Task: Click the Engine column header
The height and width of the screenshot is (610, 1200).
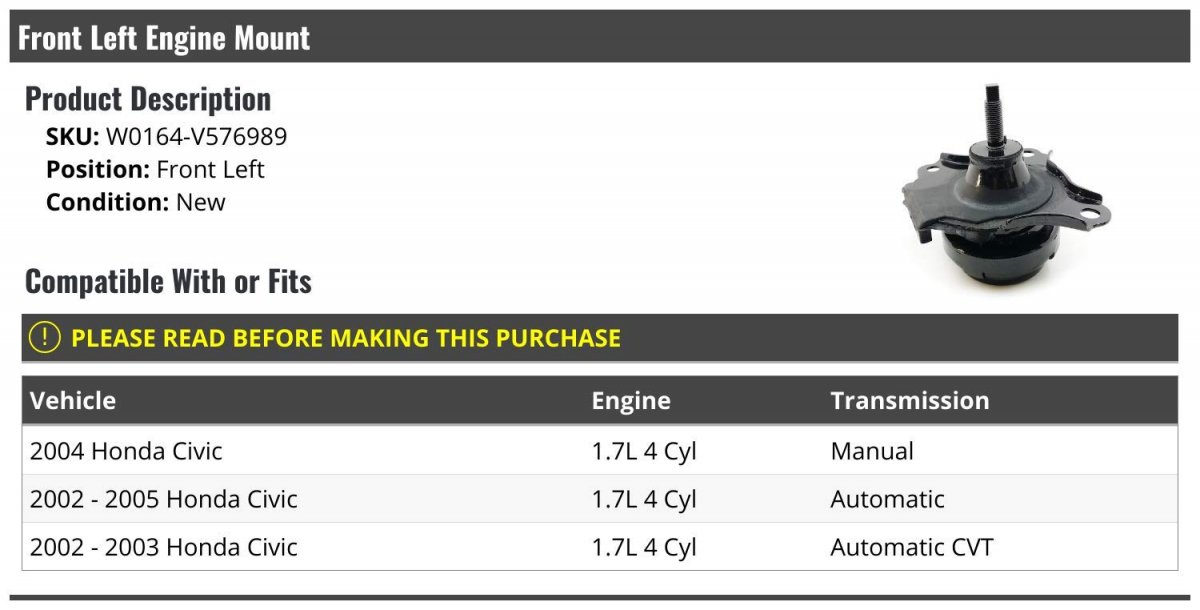Action: pos(631,401)
